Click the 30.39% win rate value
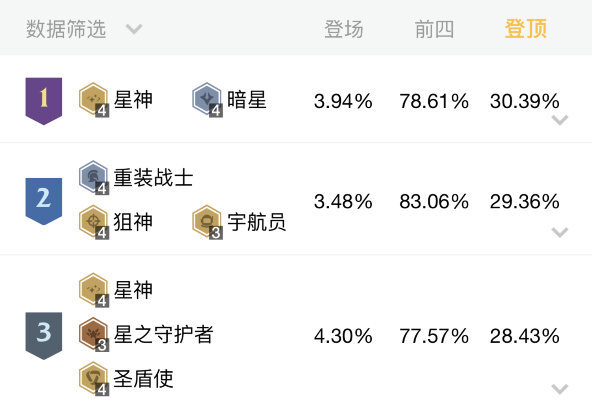The image size is (592, 407). [x=525, y=101]
